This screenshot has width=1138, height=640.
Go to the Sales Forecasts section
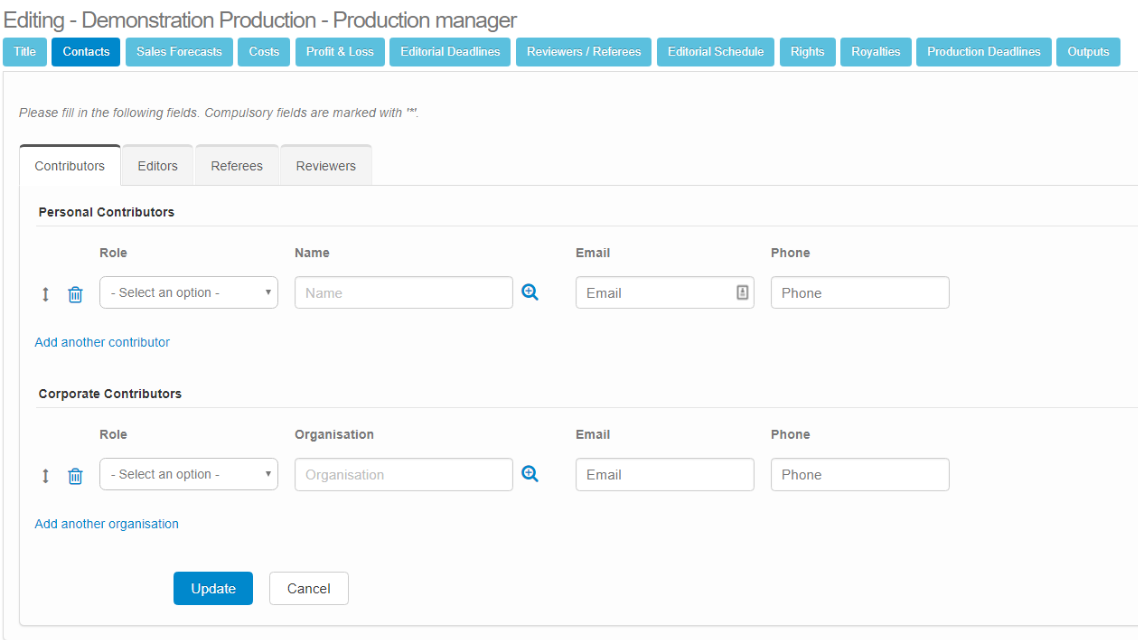click(179, 52)
